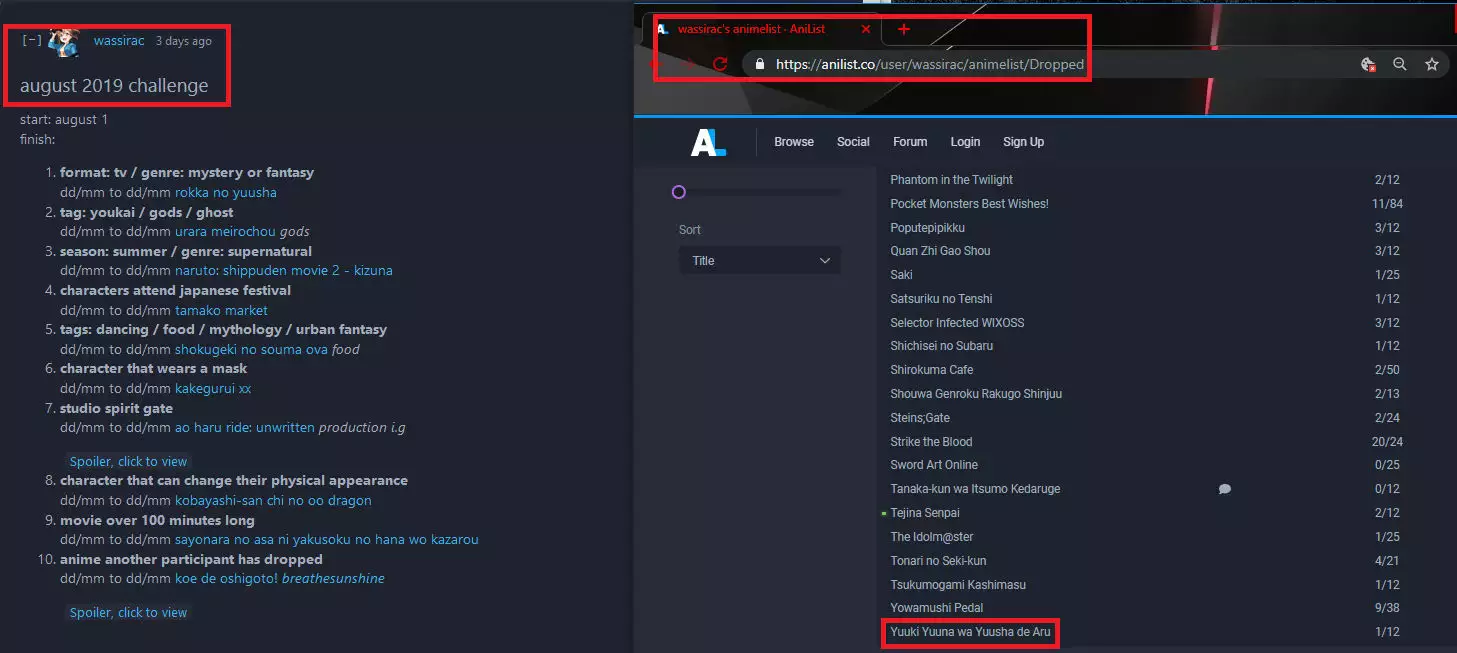This screenshot has width=1457, height=653.
Task: Click the 20/24 progress of Strike the Blood
Action: [x=1386, y=442]
